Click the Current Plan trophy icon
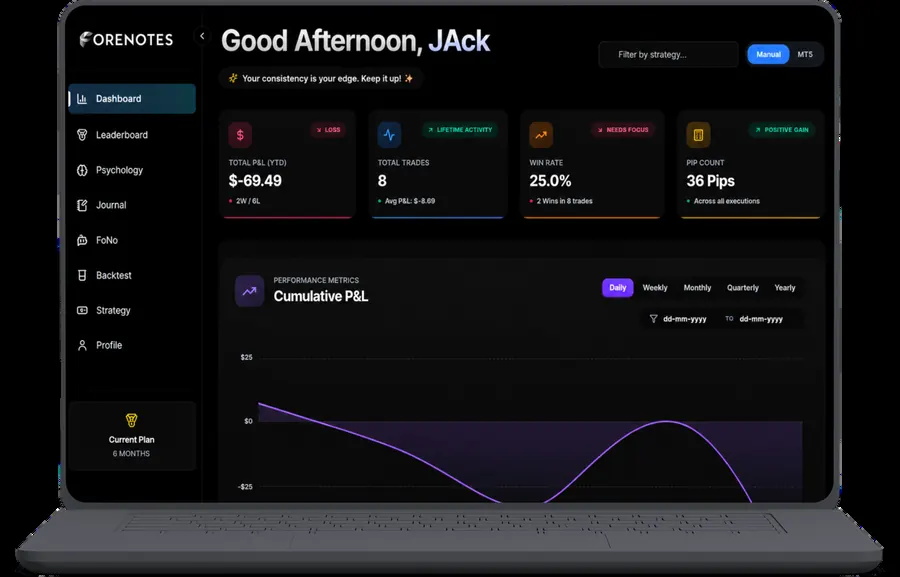 point(131,420)
